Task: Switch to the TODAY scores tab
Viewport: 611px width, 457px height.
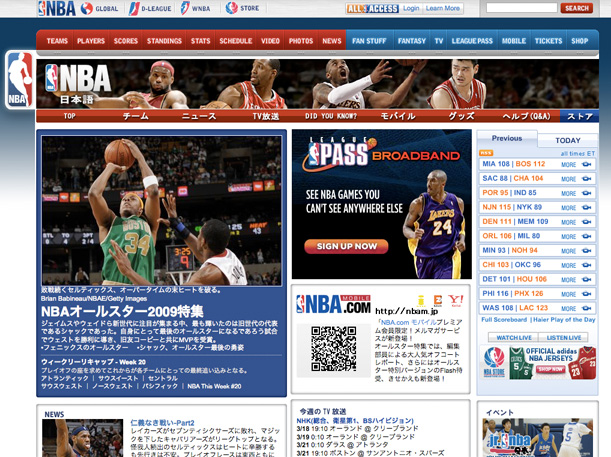Action: pos(568,140)
